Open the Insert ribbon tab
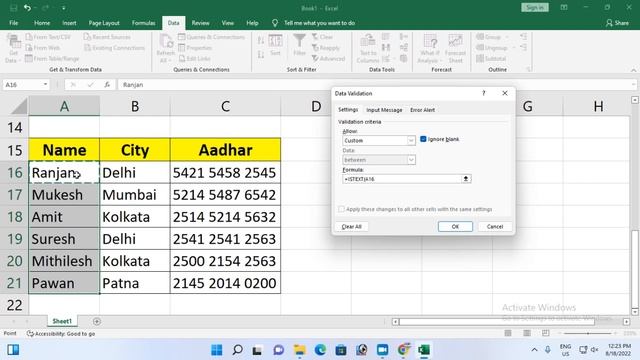Image resolution: width=640 pixels, height=360 pixels. (x=69, y=23)
